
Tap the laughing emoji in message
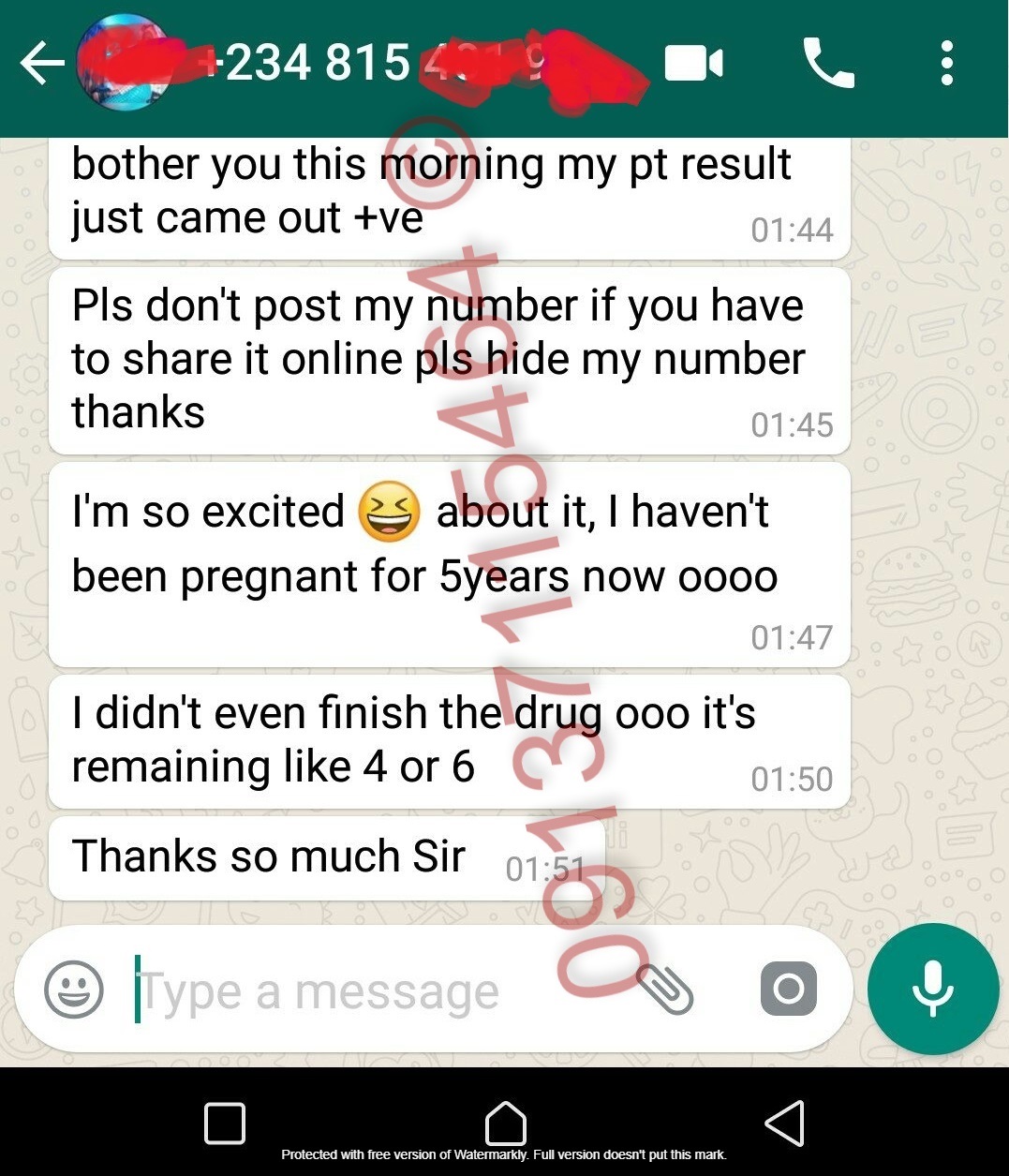coord(389,512)
